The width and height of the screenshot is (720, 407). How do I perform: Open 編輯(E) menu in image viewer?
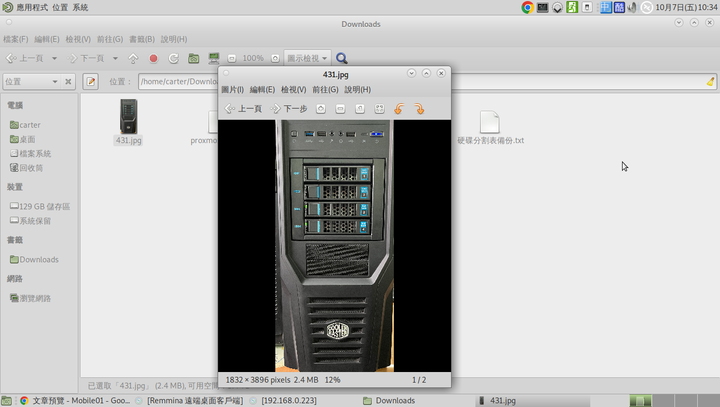click(262, 90)
